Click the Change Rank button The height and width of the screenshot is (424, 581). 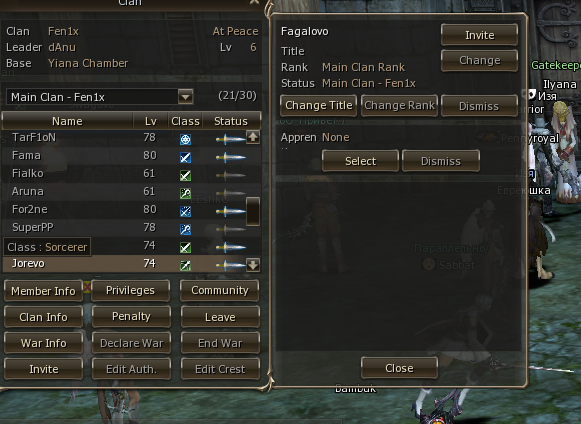399,106
